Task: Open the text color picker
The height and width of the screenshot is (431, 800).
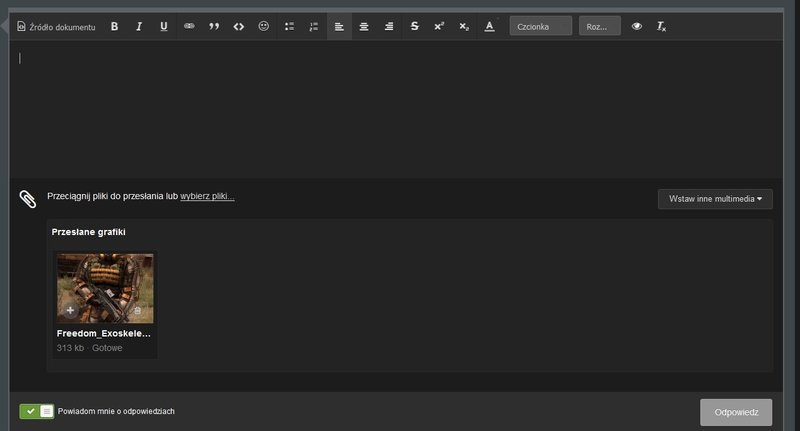Action: (x=489, y=27)
